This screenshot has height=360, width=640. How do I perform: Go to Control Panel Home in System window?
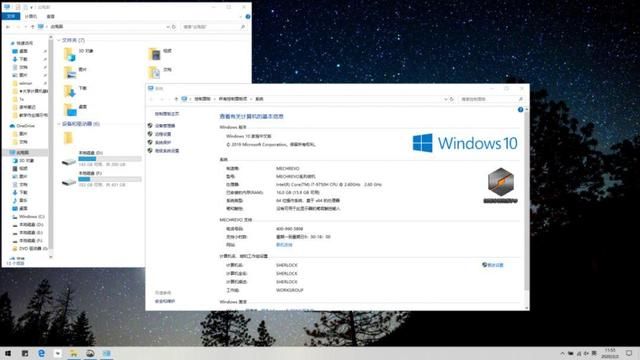[167, 114]
